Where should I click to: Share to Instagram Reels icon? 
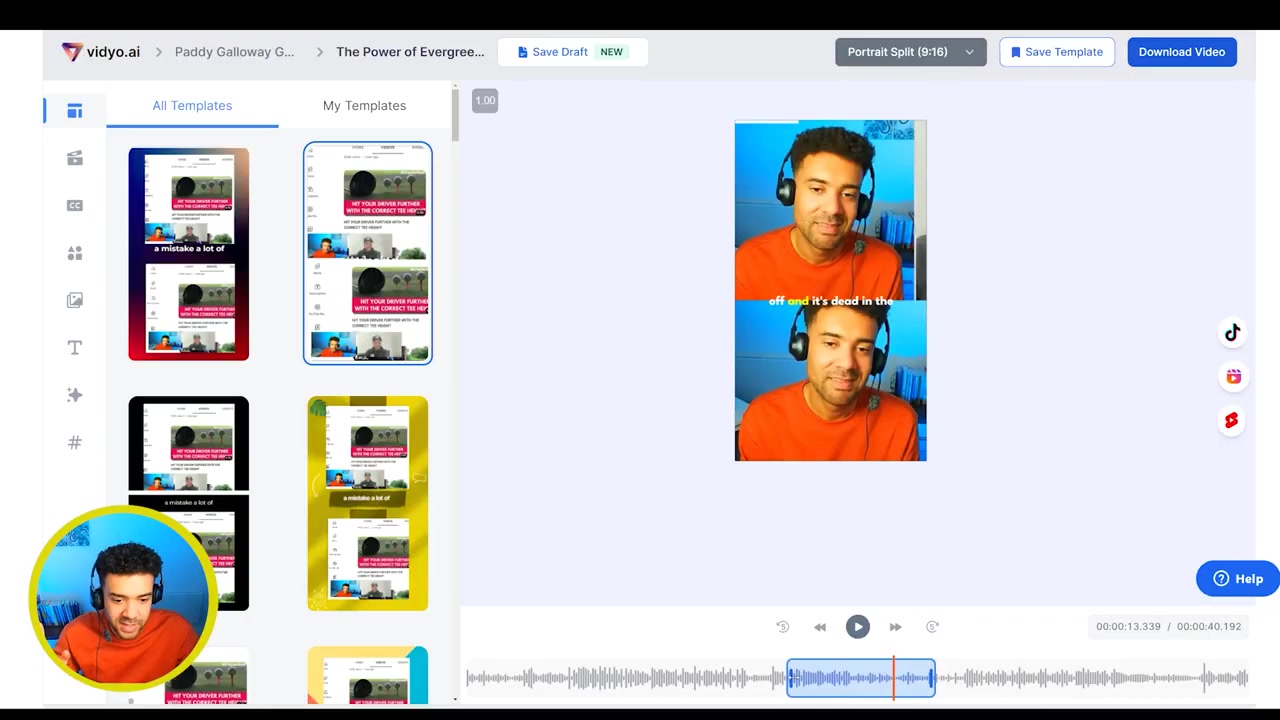pos(1233,377)
